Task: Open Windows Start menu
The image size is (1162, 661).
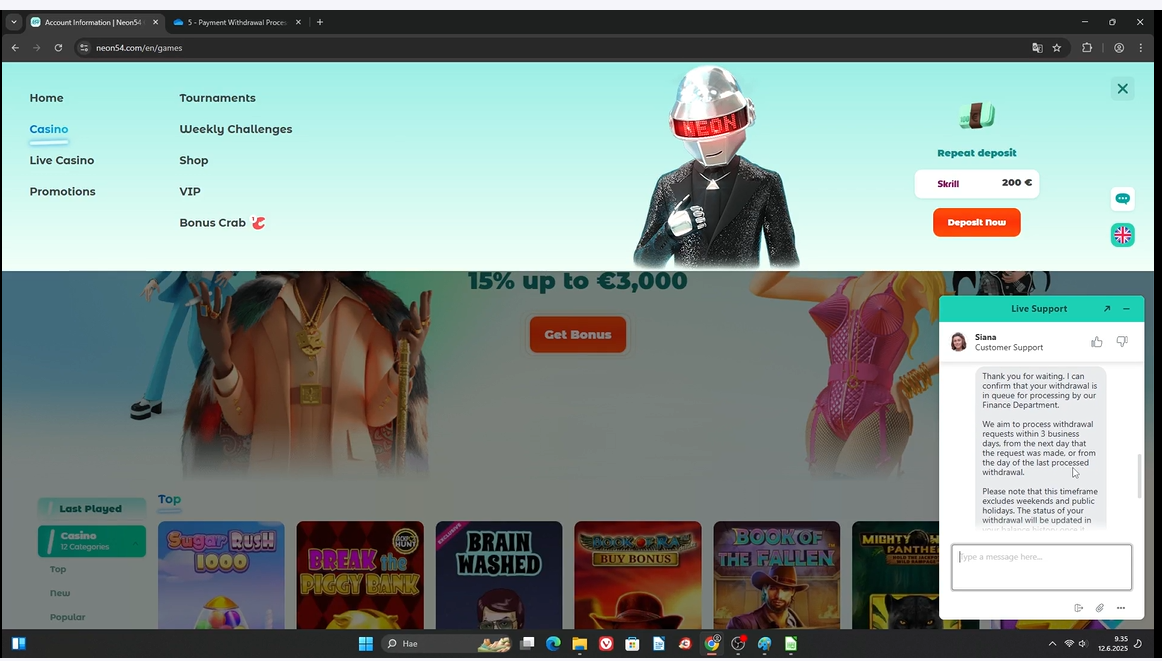Action: pyautogui.click(x=365, y=643)
